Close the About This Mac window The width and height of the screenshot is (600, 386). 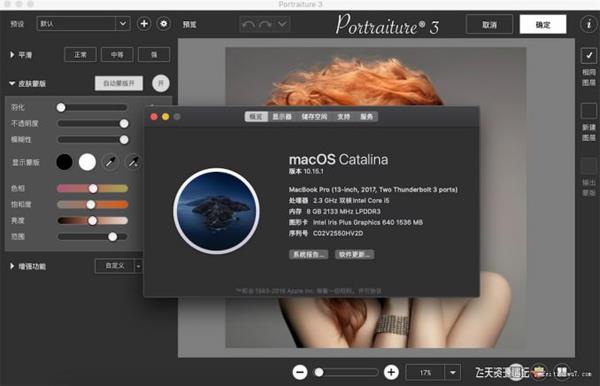(154, 117)
